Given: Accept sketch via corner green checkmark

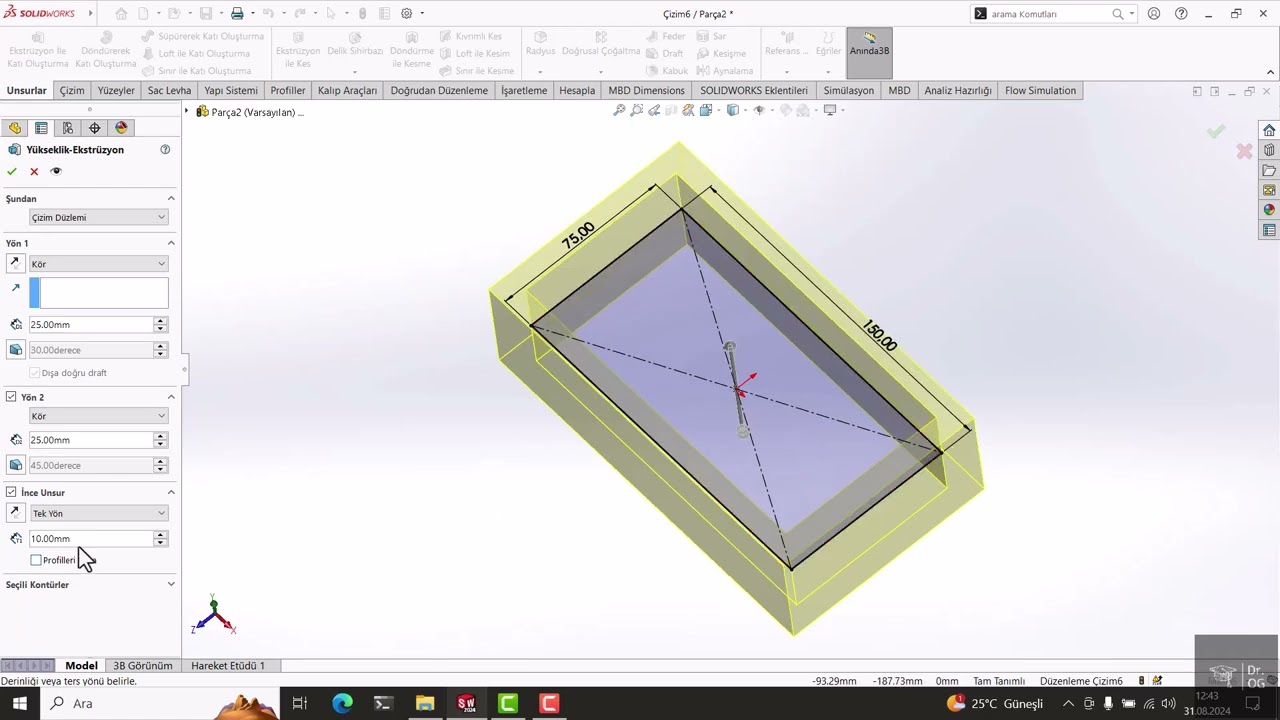Looking at the screenshot, I should pyautogui.click(x=1216, y=131).
